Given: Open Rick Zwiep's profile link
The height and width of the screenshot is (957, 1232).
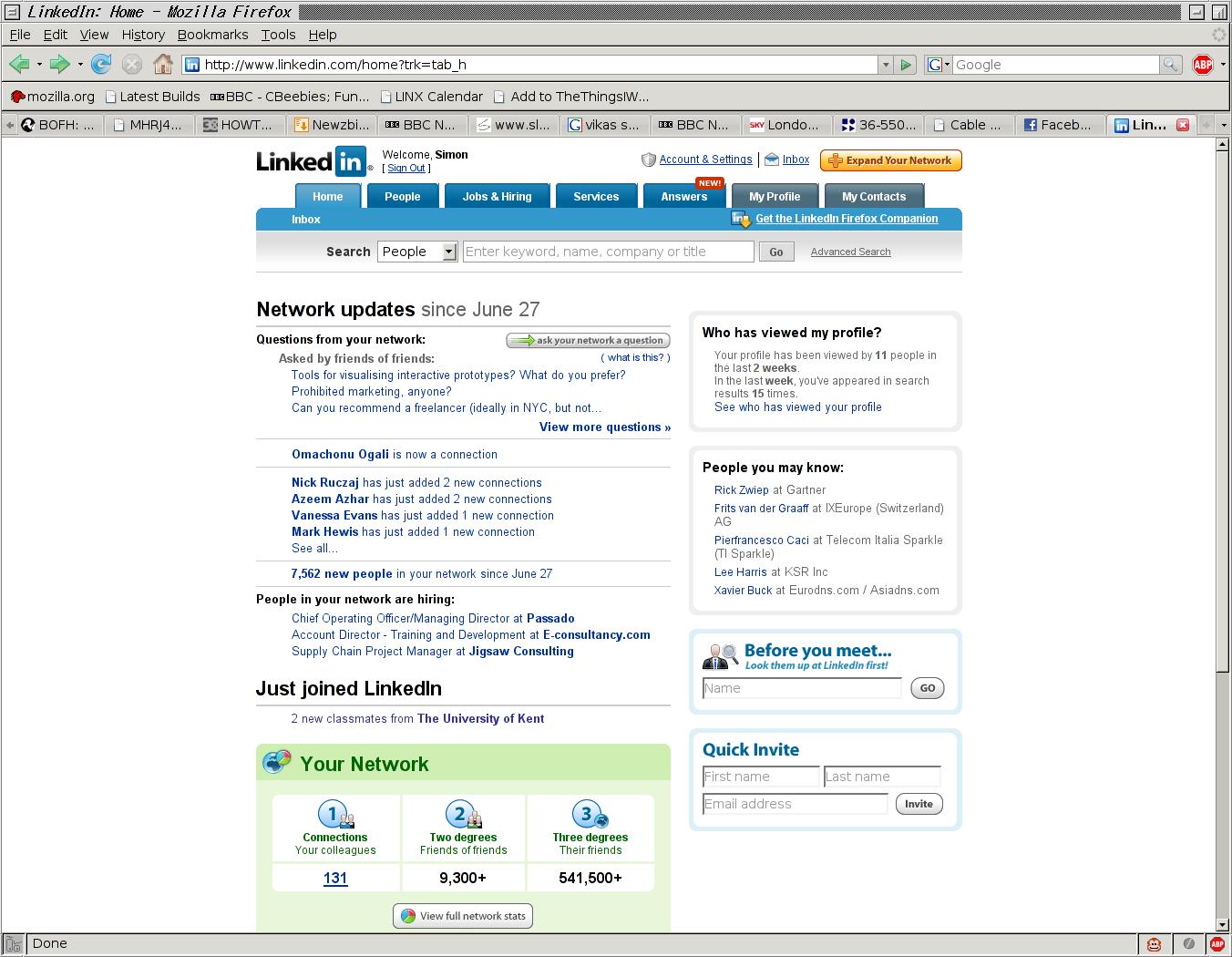Looking at the screenshot, I should coord(742,489).
